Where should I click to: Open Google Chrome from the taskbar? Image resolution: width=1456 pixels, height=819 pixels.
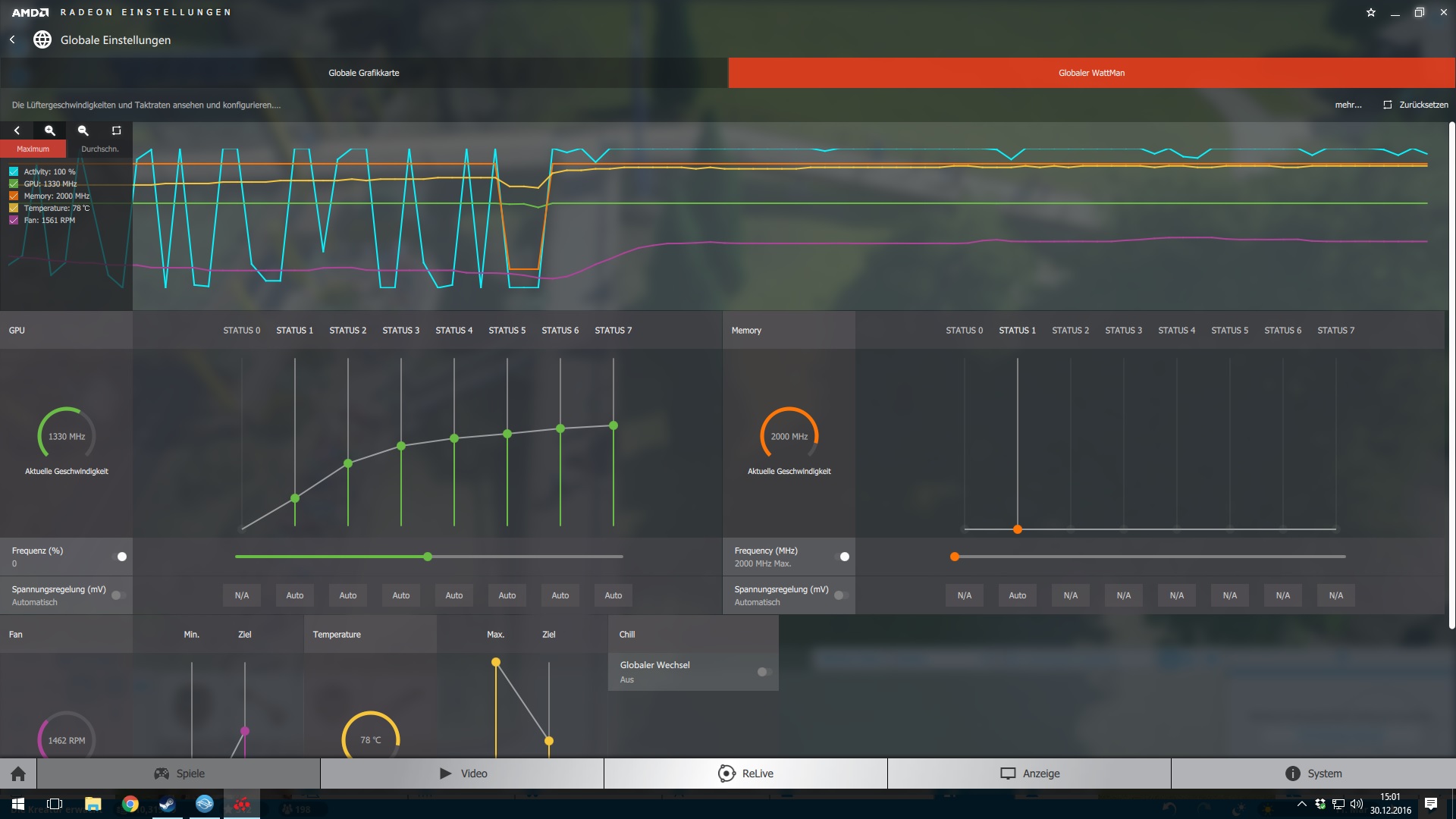[130, 804]
